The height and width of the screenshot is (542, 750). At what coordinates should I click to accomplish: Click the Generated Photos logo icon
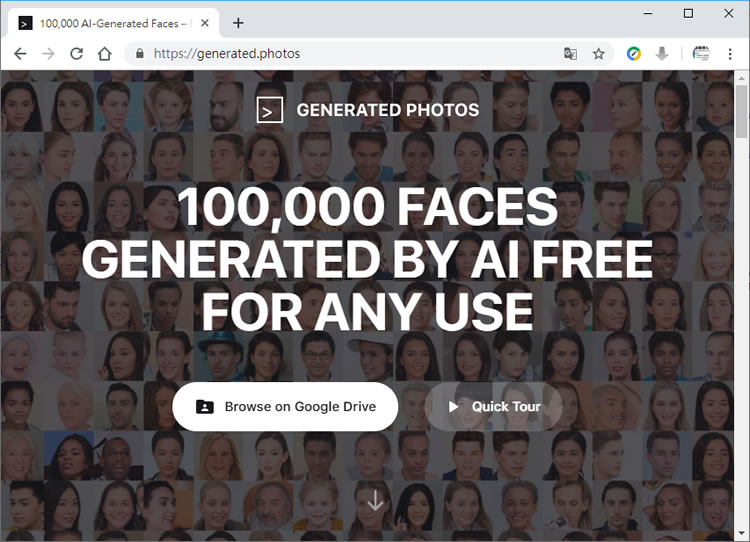[270, 110]
